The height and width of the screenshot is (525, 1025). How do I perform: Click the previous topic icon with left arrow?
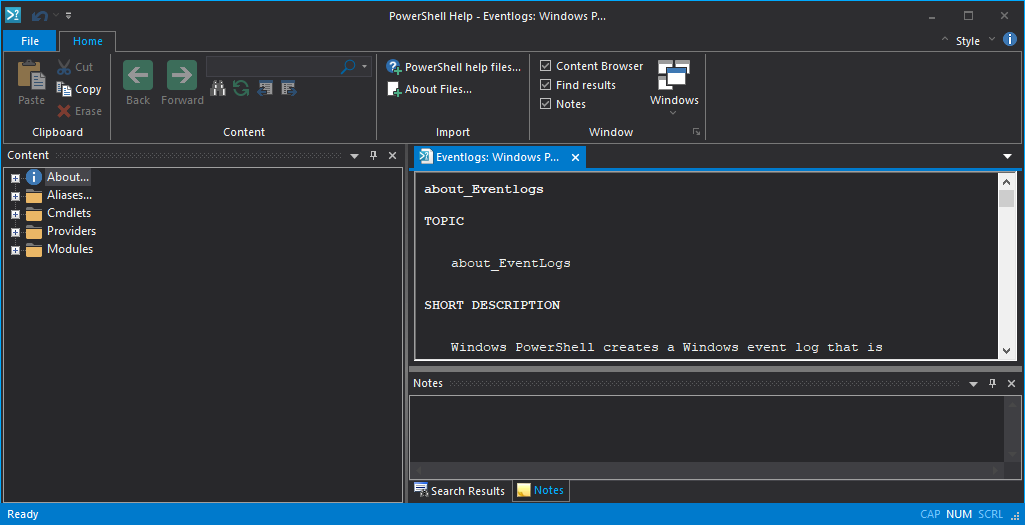pyautogui.click(x=265, y=88)
